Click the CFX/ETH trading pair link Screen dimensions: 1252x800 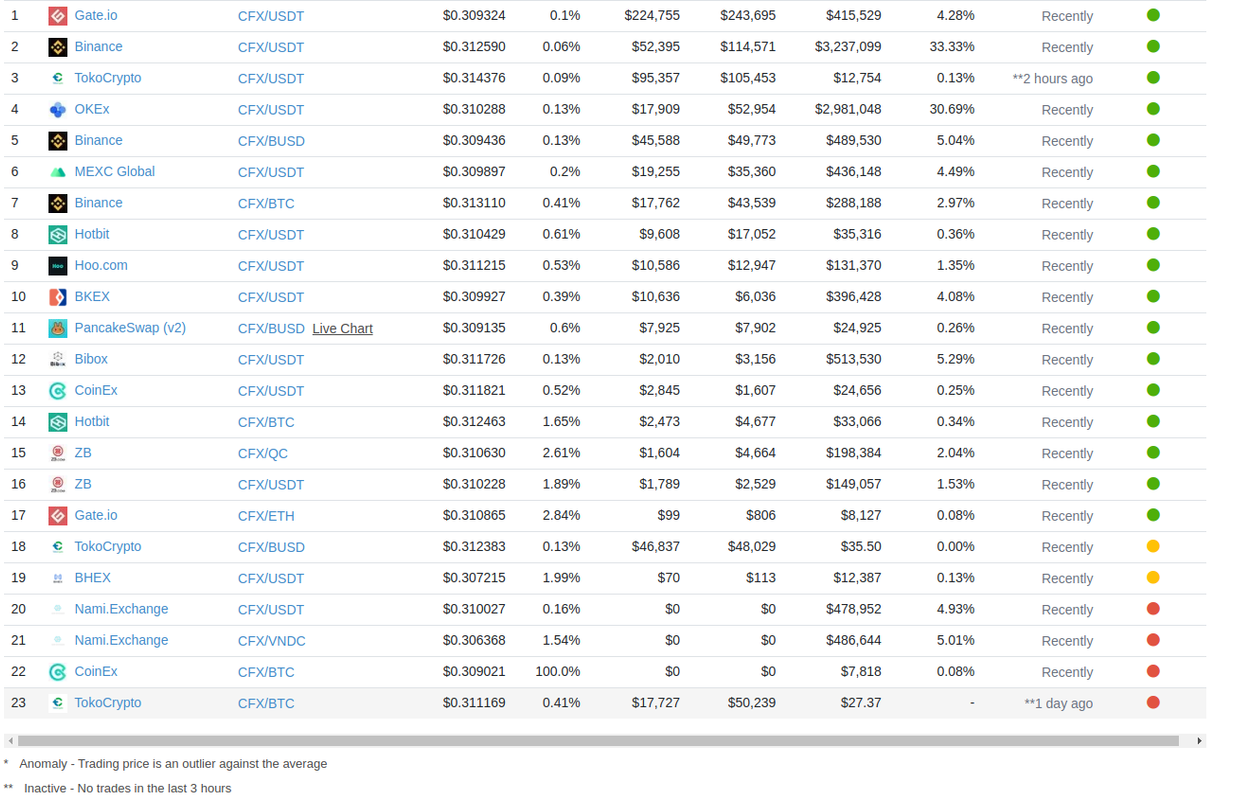tap(266, 516)
